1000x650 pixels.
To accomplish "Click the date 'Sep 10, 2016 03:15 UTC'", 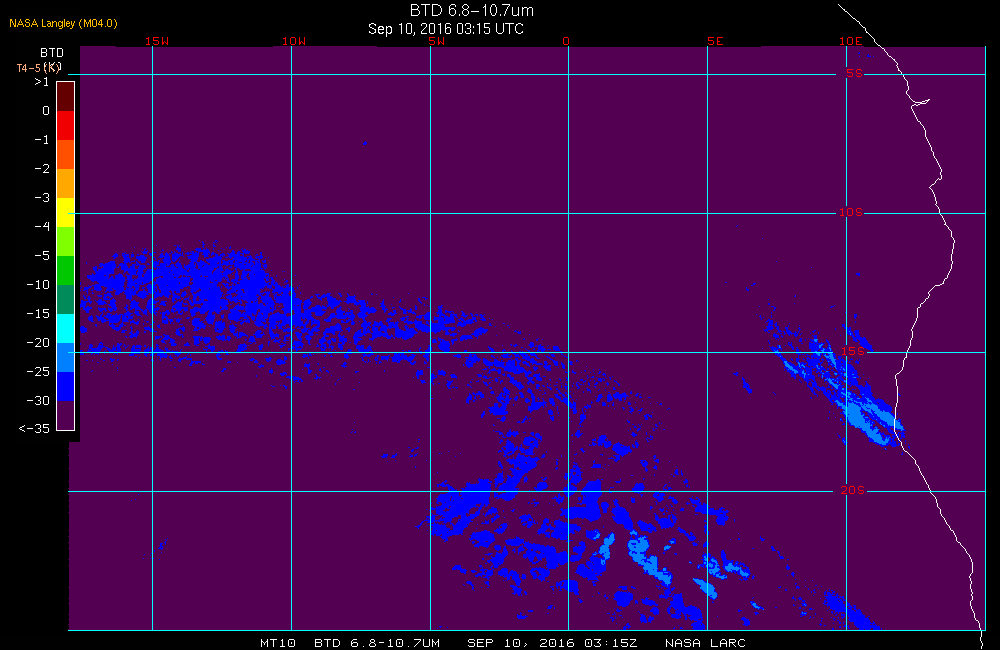I will pyautogui.click(x=446, y=29).
